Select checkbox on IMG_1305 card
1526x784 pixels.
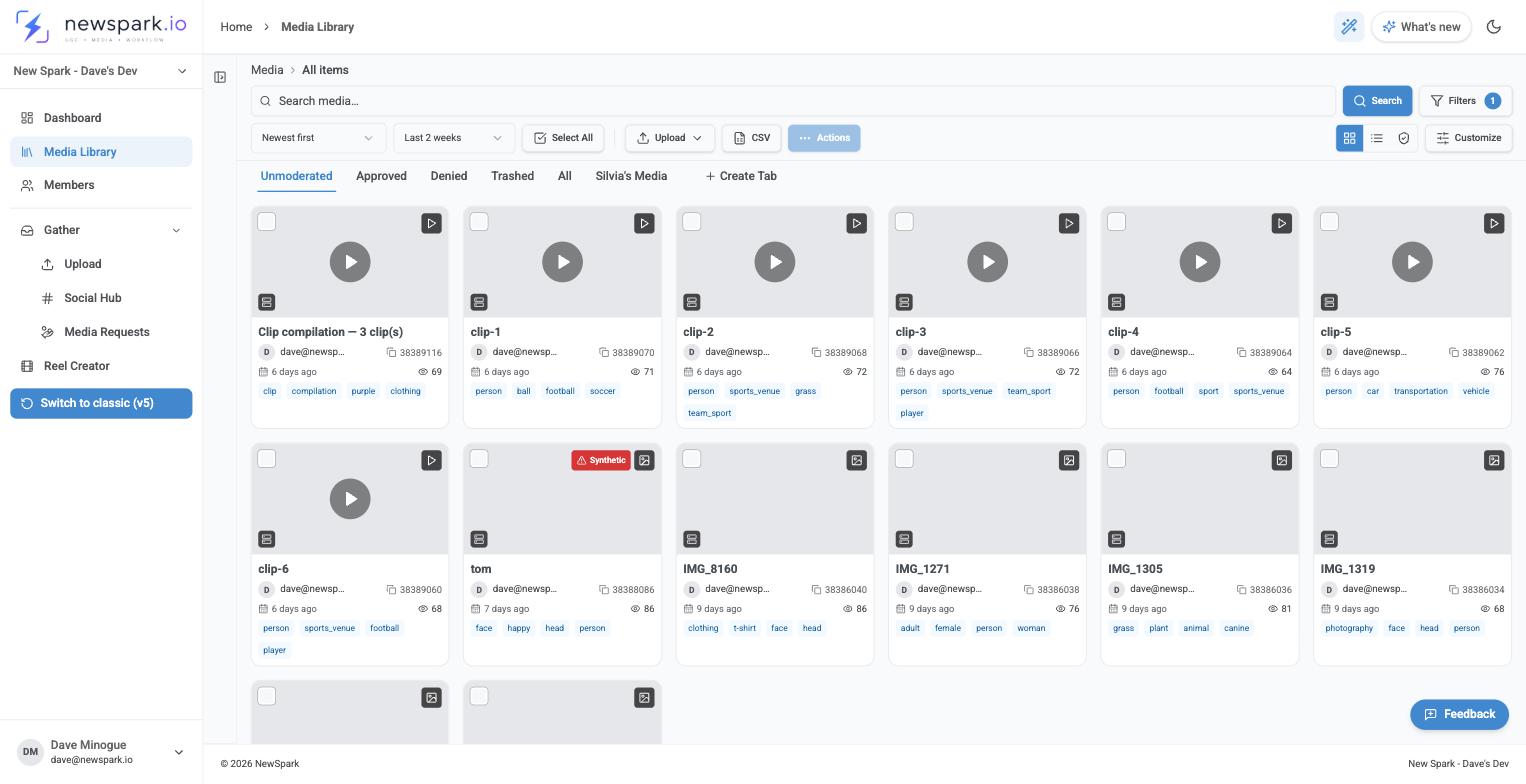tap(1117, 459)
